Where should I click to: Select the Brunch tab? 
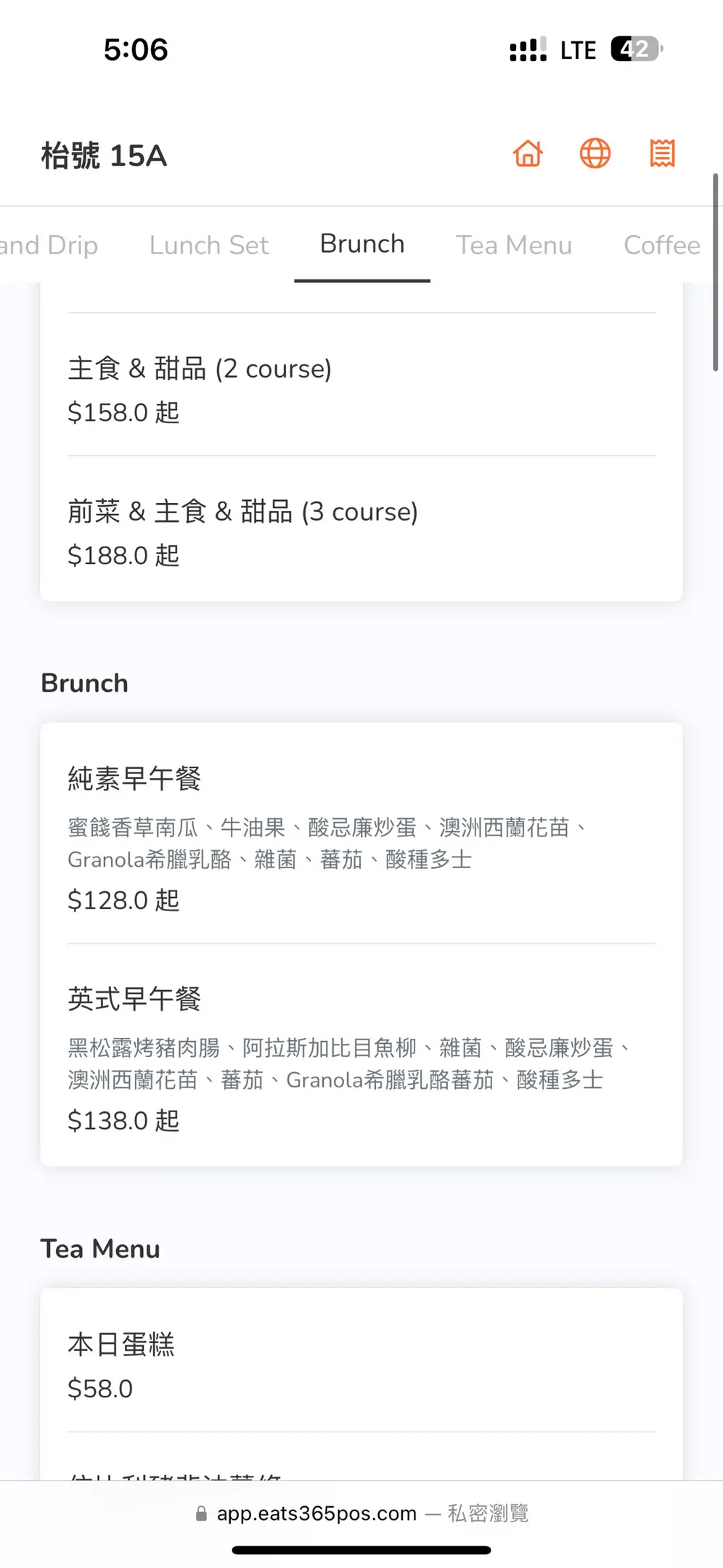(362, 245)
